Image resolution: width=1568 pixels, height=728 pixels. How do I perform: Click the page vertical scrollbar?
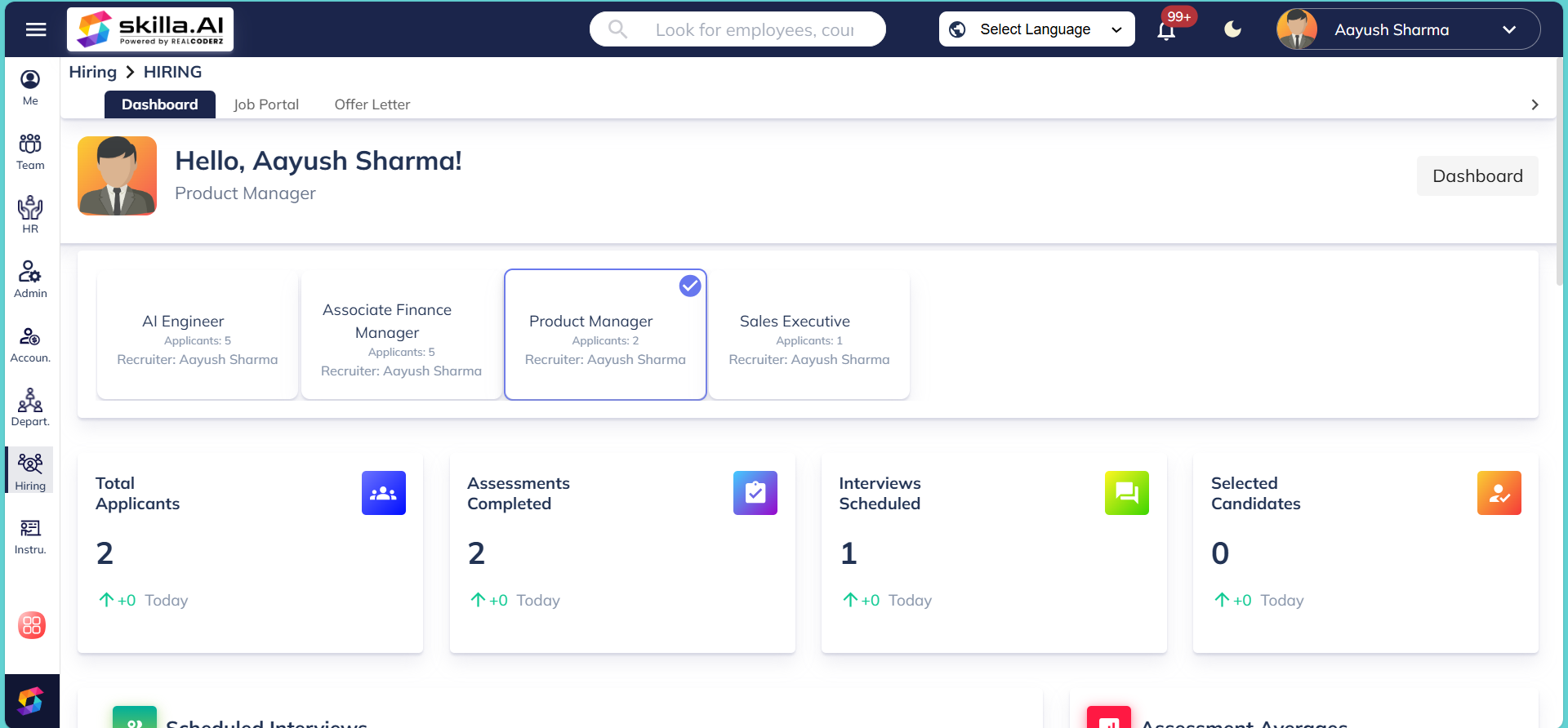coord(1561,171)
